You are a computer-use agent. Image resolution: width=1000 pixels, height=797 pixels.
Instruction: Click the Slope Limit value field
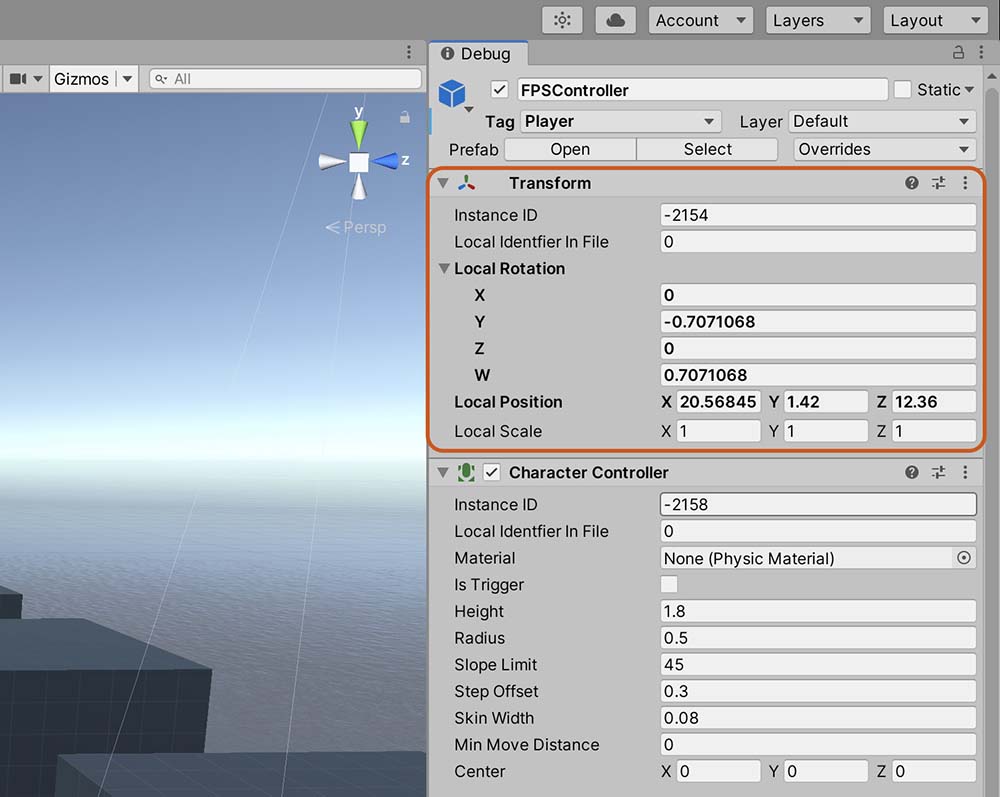coord(818,664)
